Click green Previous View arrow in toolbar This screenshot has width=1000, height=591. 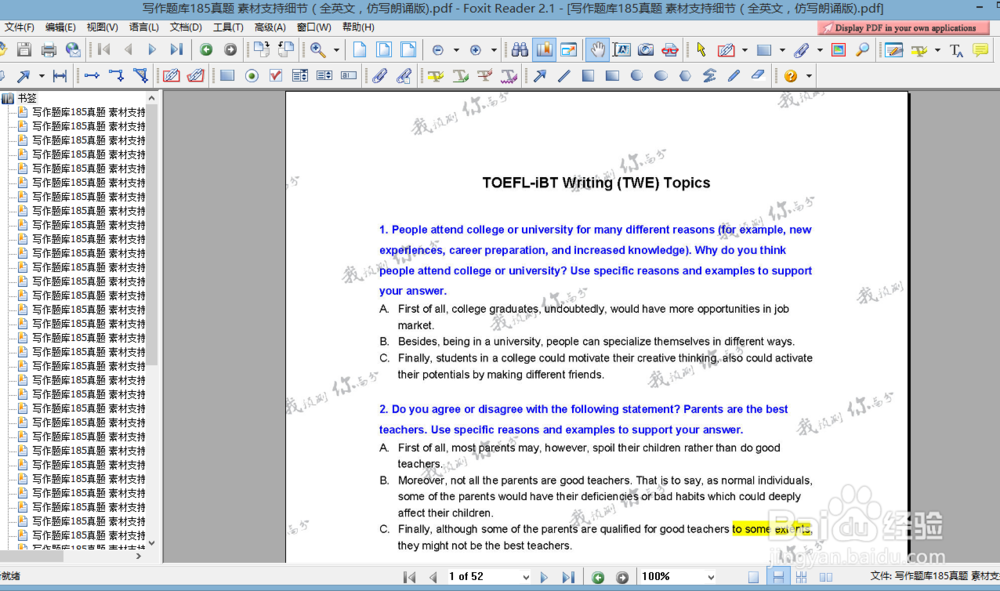click(x=206, y=50)
